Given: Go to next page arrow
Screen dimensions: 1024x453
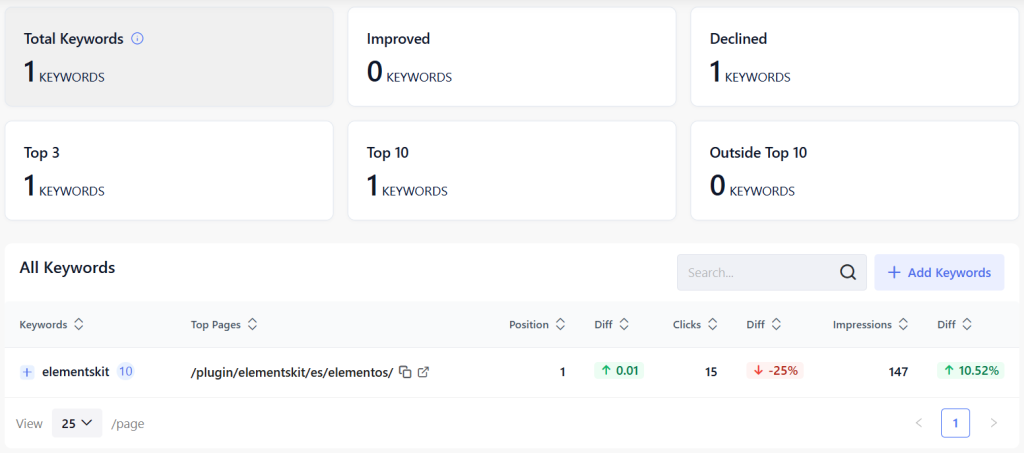Looking at the screenshot, I should click(x=993, y=423).
